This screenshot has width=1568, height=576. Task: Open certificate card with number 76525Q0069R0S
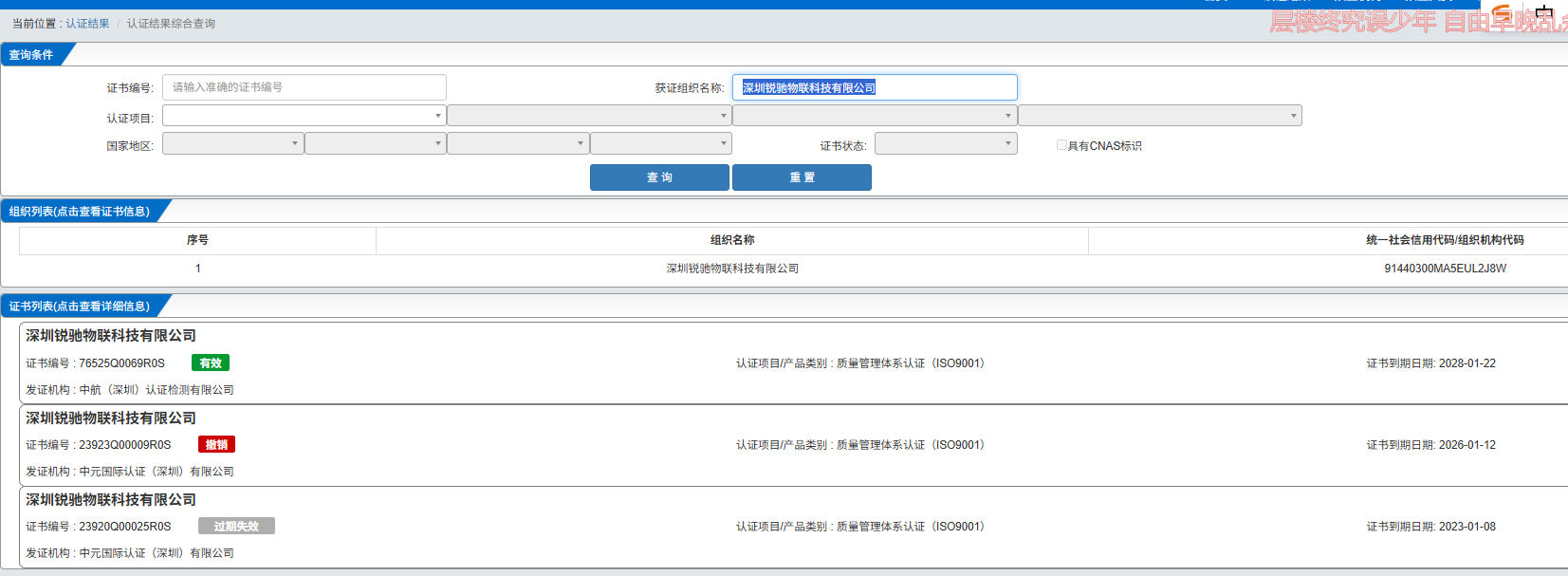pyautogui.click(x=793, y=363)
